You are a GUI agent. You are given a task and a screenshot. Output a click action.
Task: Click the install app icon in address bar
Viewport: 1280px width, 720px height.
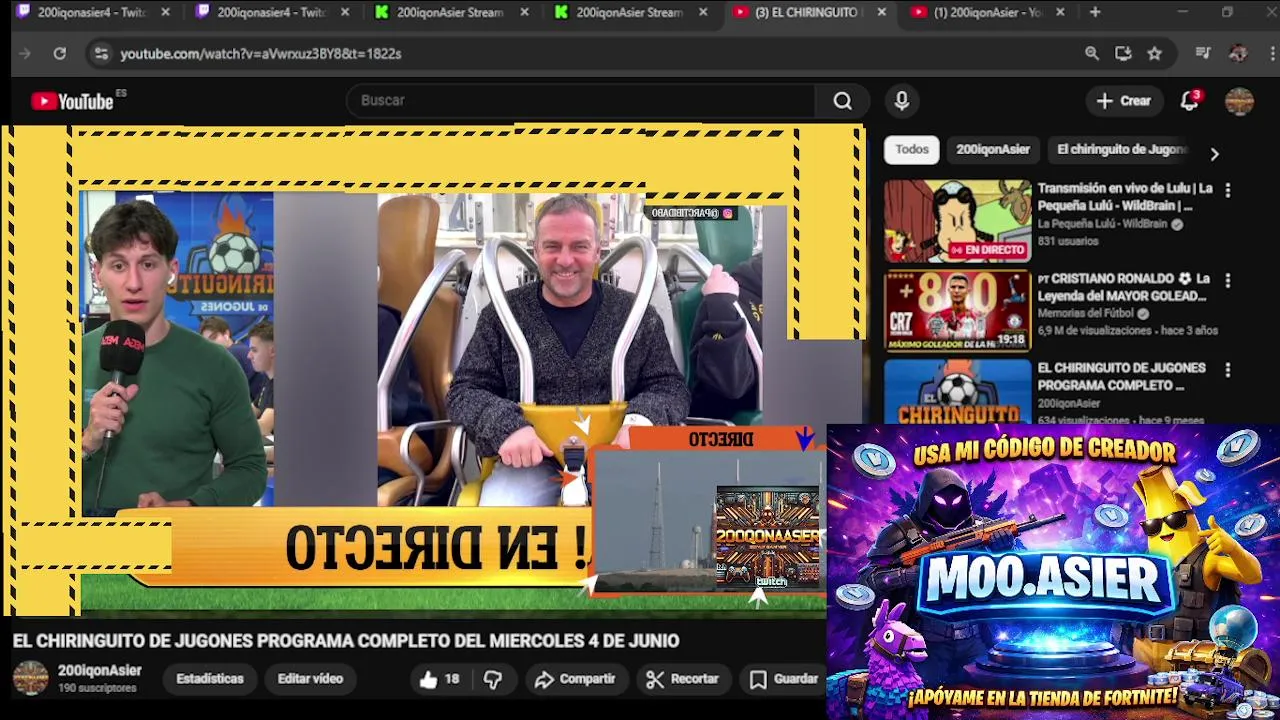pyautogui.click(x=1123, y=54)
